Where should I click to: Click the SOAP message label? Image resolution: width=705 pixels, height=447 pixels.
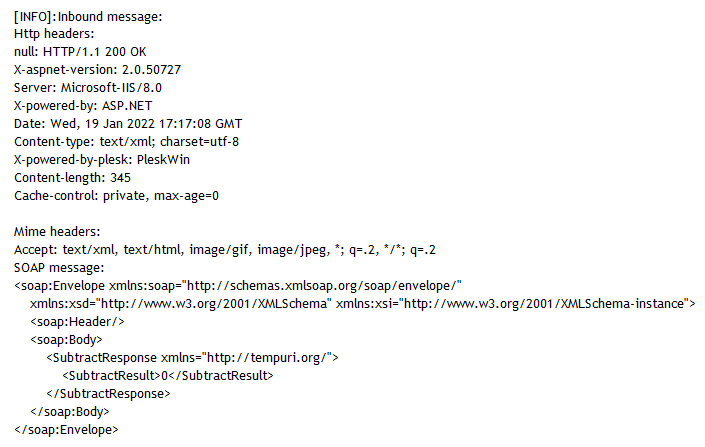tap(59, 268)
